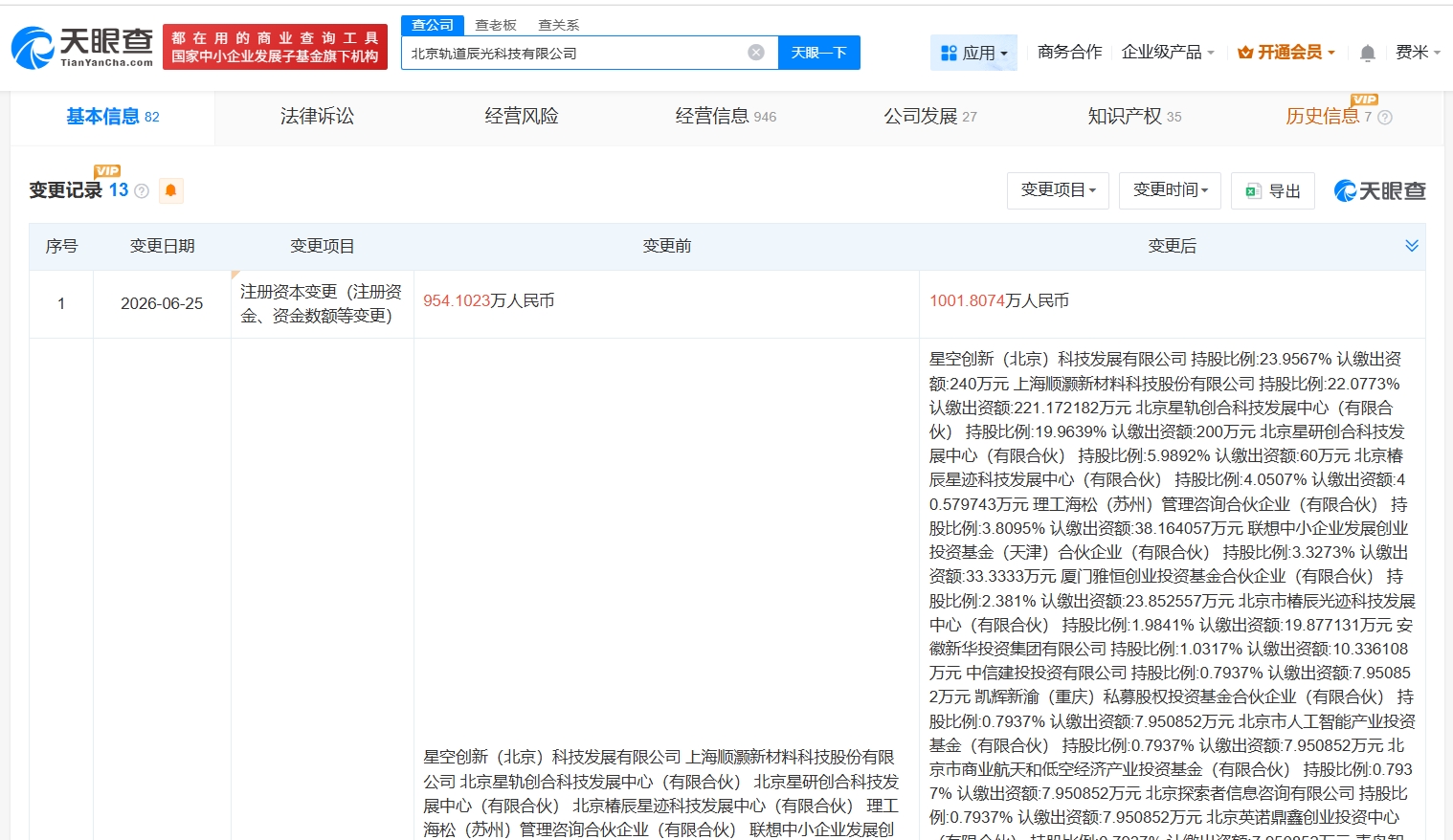Clear the search box with the X icon
Image resolution: width=1453 pixels, height=840 pixels.
[756, 53]
